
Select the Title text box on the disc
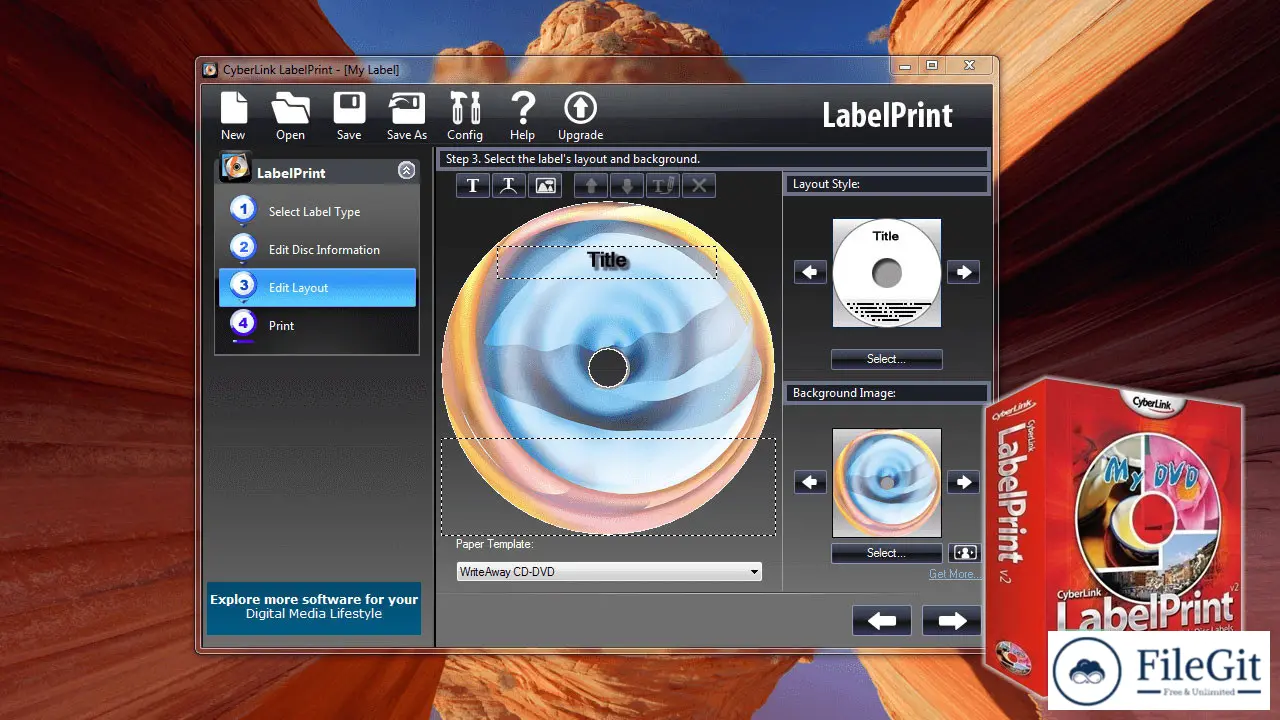(607, 262)
